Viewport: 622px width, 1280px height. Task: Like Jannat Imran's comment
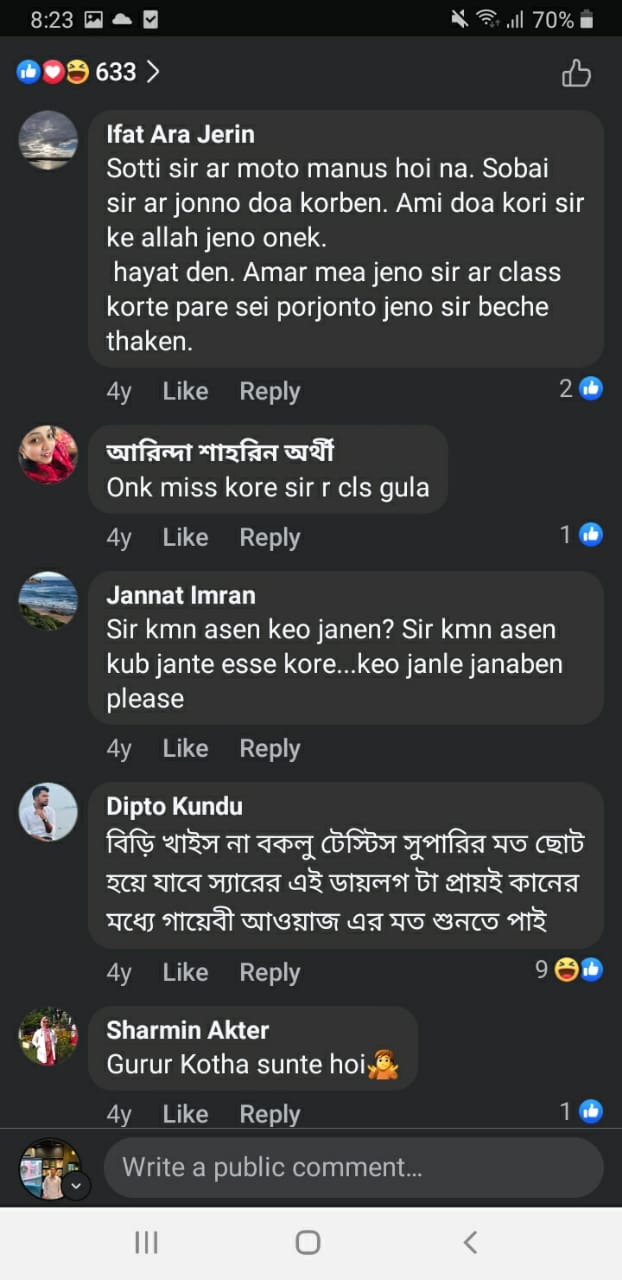(185, 748)
